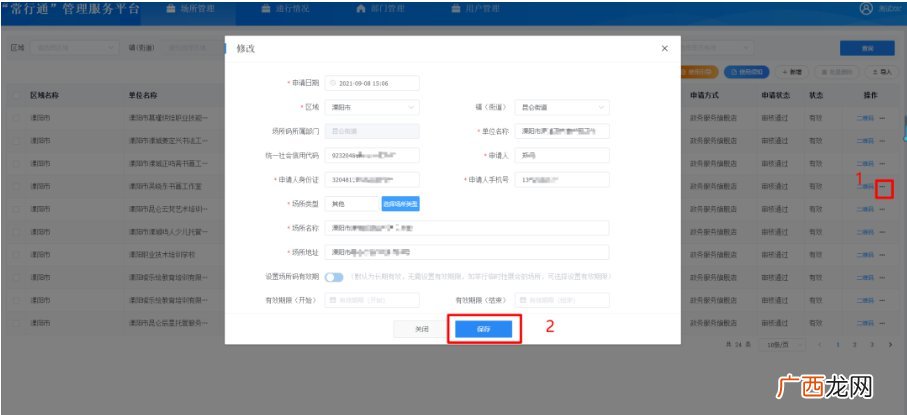Tick the last table row checkbox
Screen dimensions: 907x415
16,322
